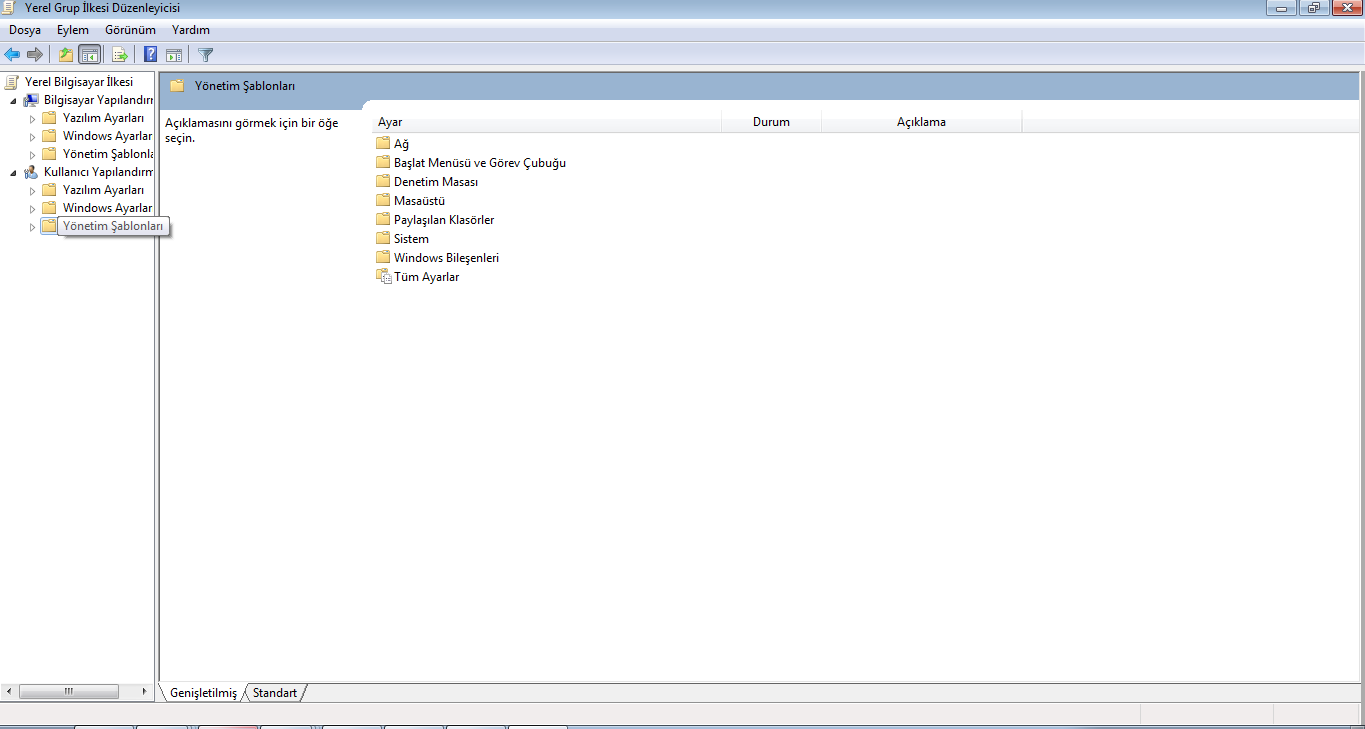Collapse the Kullanıcı Yapılandırması node
Screen dimensions: 1365x729
[x=13, y=172]
